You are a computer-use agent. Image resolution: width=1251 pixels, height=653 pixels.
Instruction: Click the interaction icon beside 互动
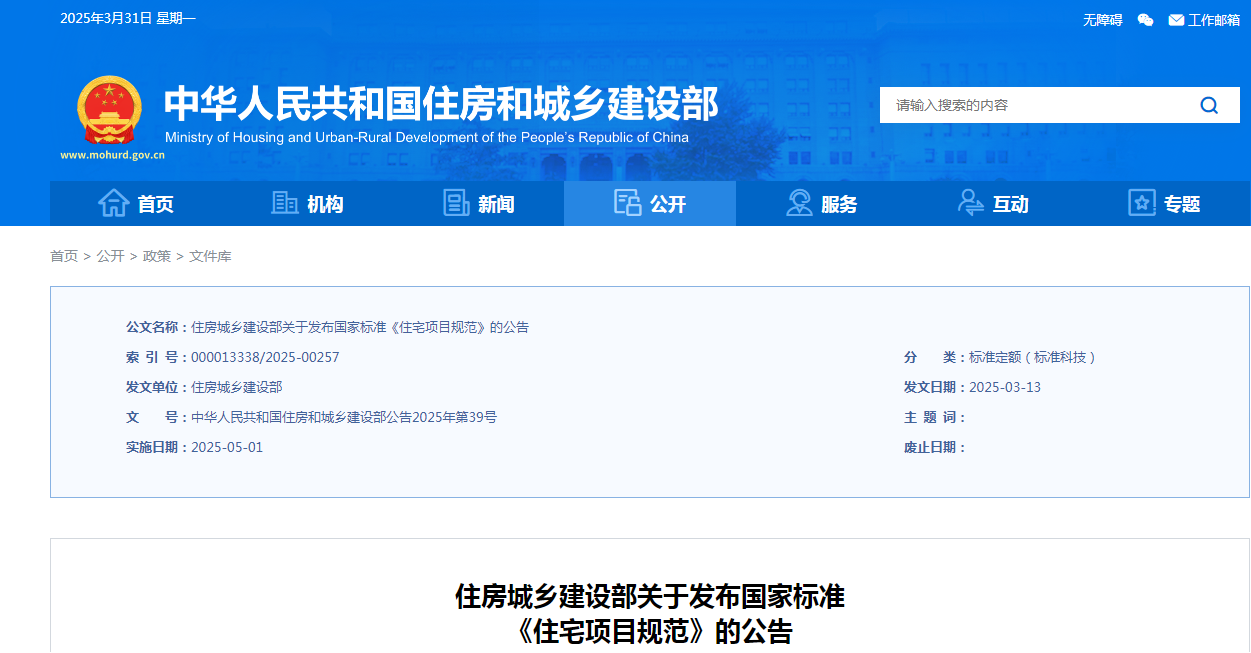pyautogui.click(x=970, y=203)
